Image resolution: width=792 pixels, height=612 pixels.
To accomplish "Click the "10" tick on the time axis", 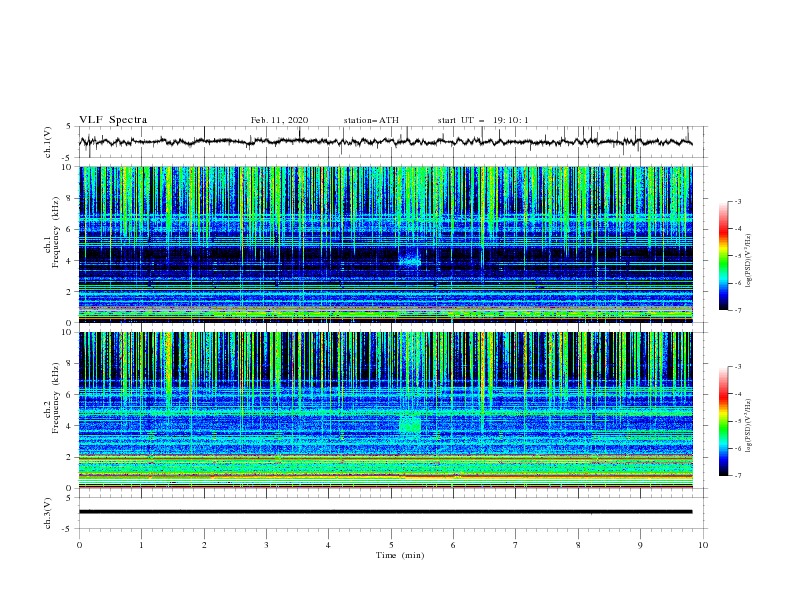I will click(x=703, y=545).
